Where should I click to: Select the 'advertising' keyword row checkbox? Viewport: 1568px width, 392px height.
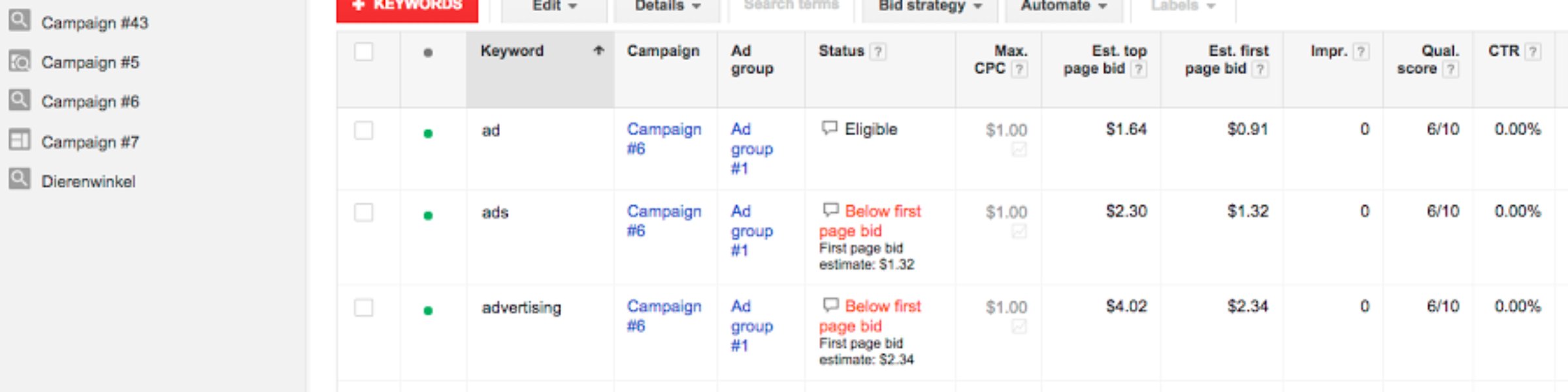364,308
